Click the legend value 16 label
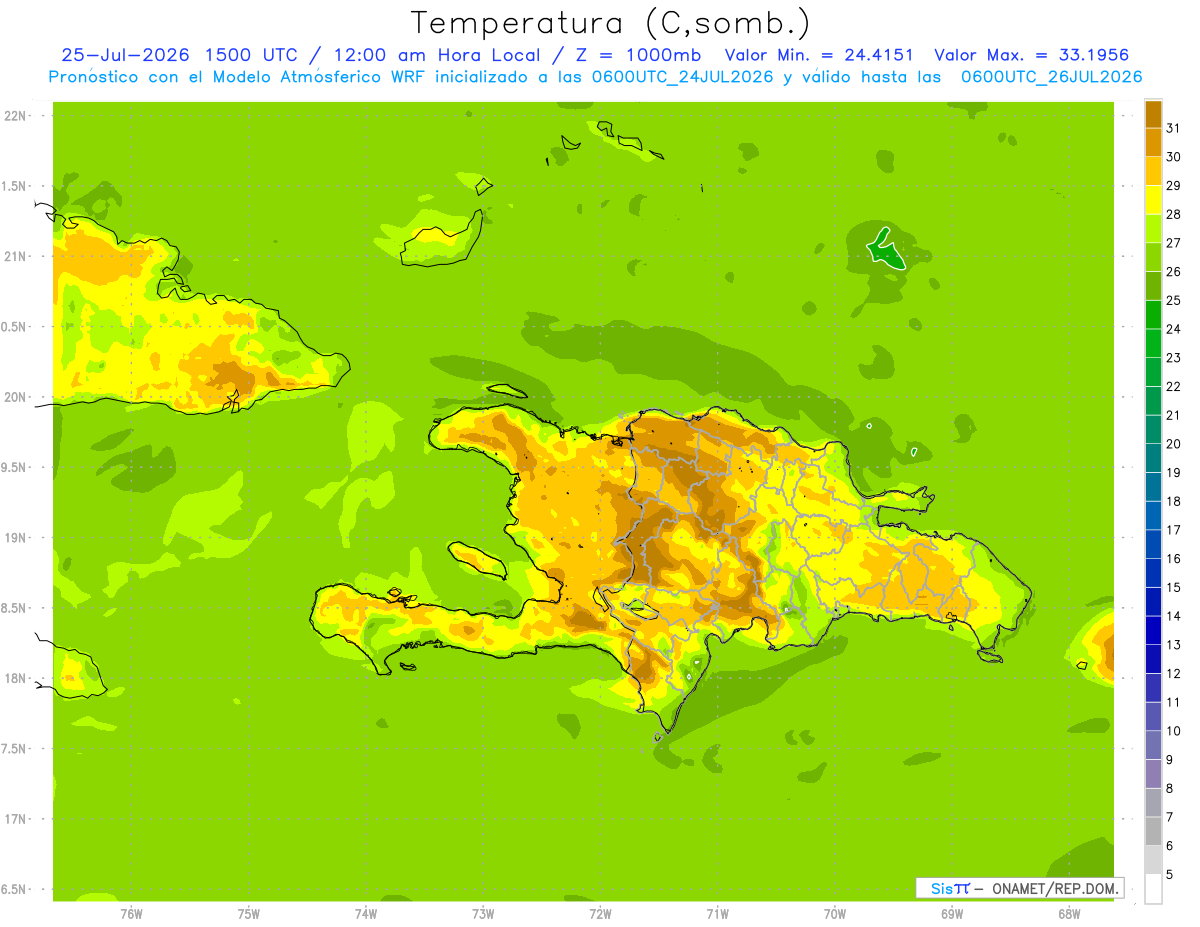 [x=1174, y=558]
